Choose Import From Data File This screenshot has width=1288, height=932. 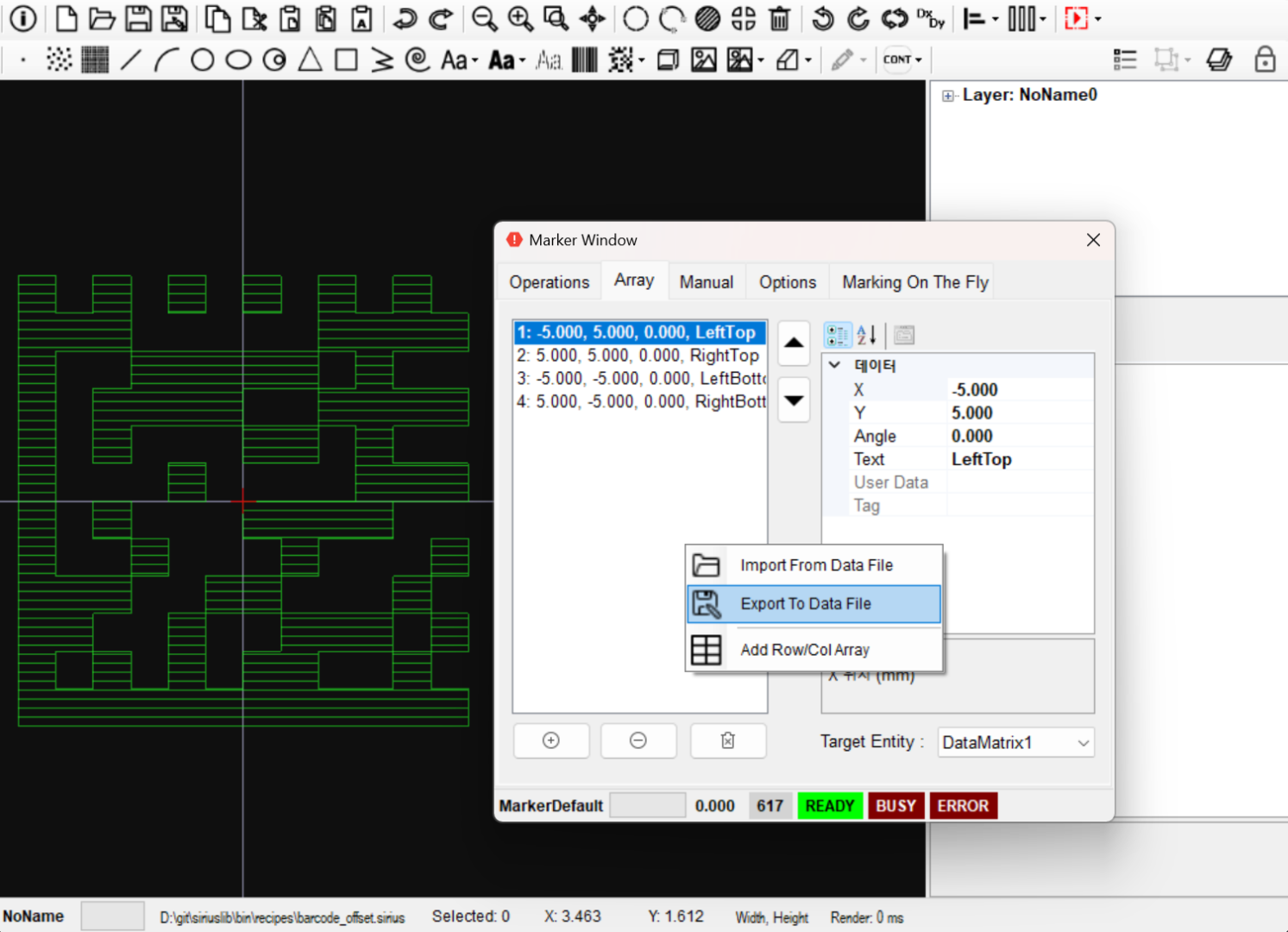click(814, 565)
